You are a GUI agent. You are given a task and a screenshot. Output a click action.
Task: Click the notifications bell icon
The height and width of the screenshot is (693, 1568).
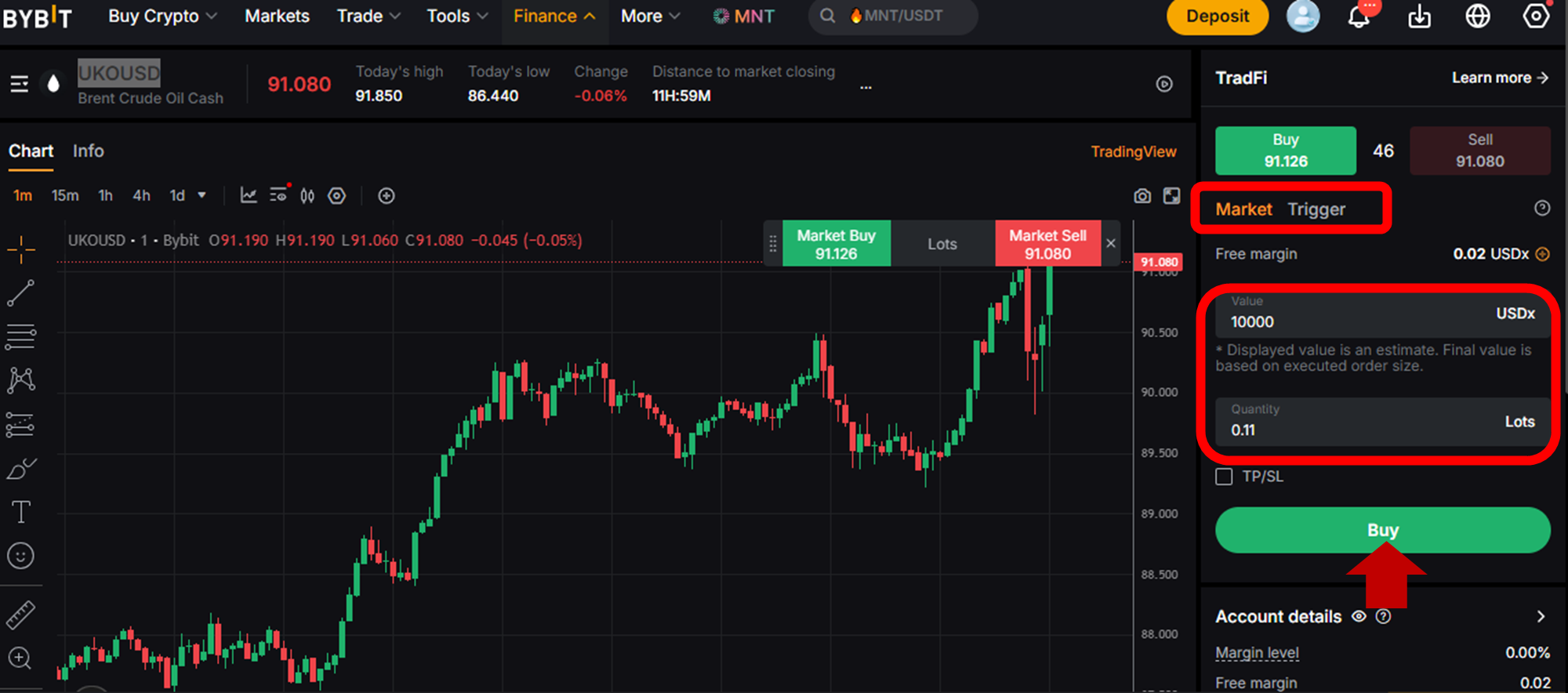(x=1359, y=16)
